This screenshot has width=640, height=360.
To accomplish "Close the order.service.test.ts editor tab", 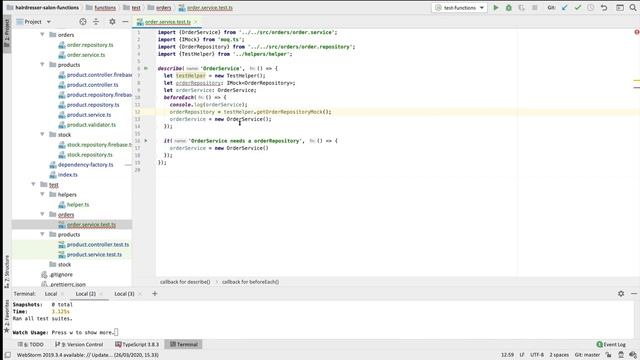I will (196, 22).
